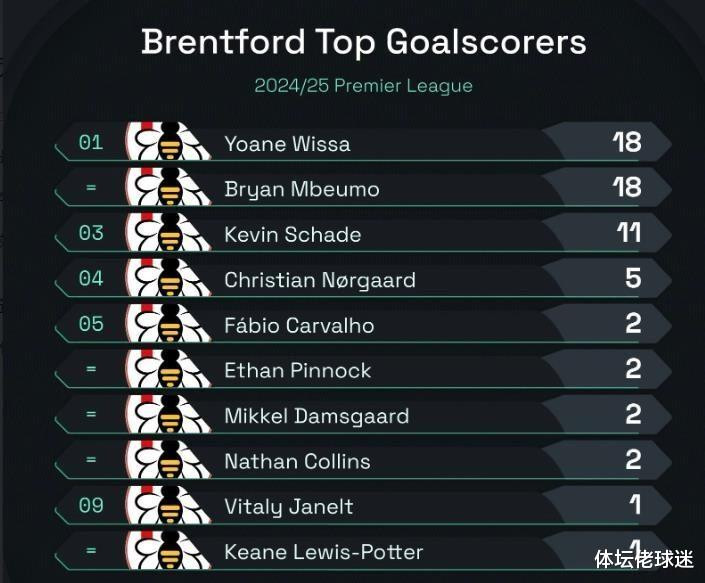705x583 pixels.
Task: Click the Brentford bee badge beside Yoane Wissa
Action: pyautogui.click(x=168, y=141)
